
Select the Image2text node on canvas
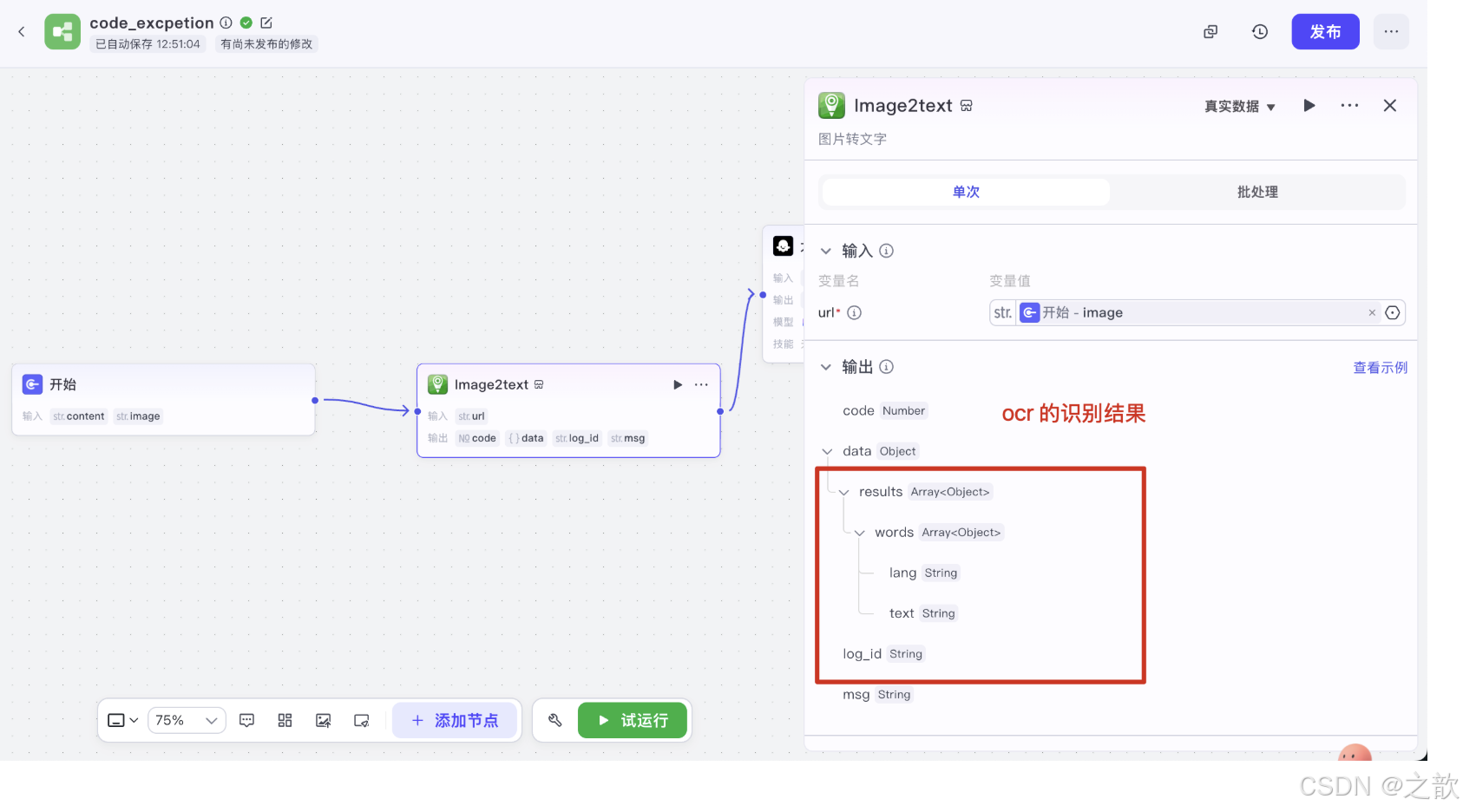tap(568, 410)
